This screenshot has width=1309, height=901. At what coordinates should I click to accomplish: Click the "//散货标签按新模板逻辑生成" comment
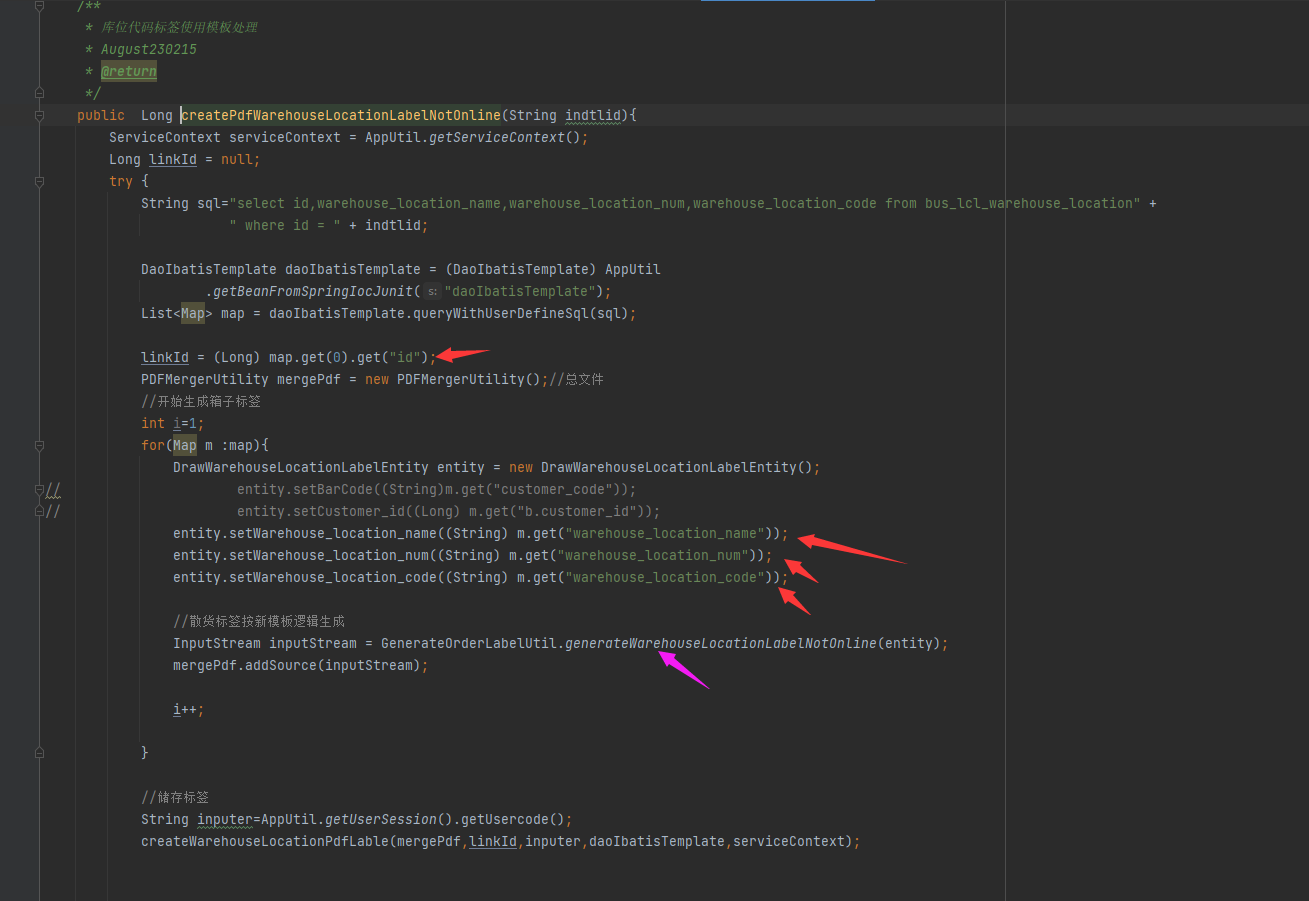pyautogui.click(x=259, y=621)
